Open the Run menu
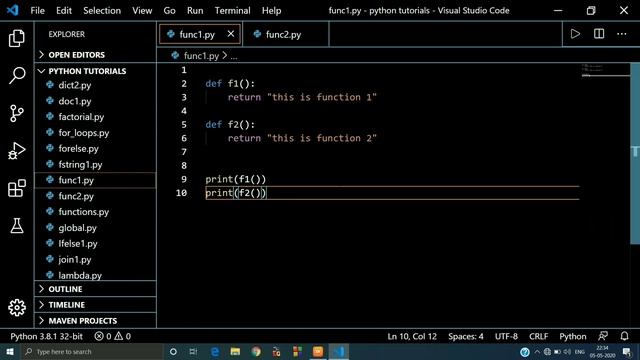Image resolution: width=640 pixels, height=360 pixels. click(195, 10)
